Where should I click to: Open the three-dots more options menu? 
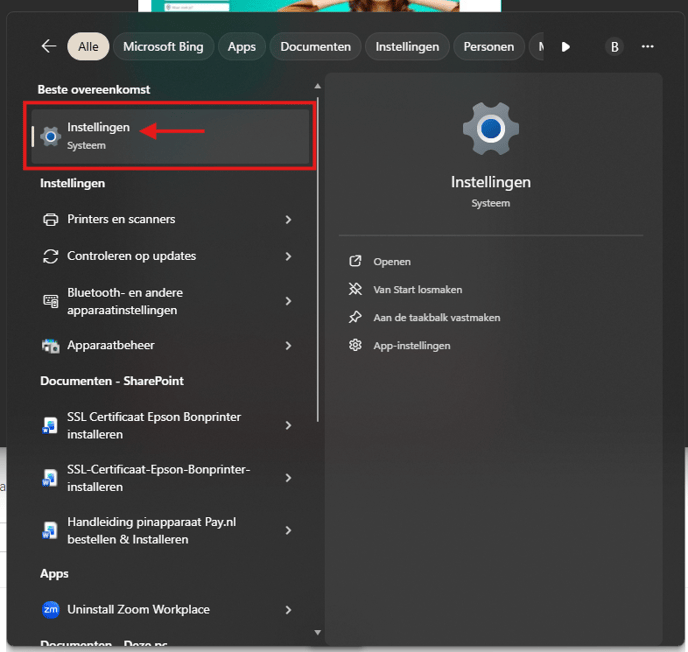pyautogui.click(x=648, y=46)
